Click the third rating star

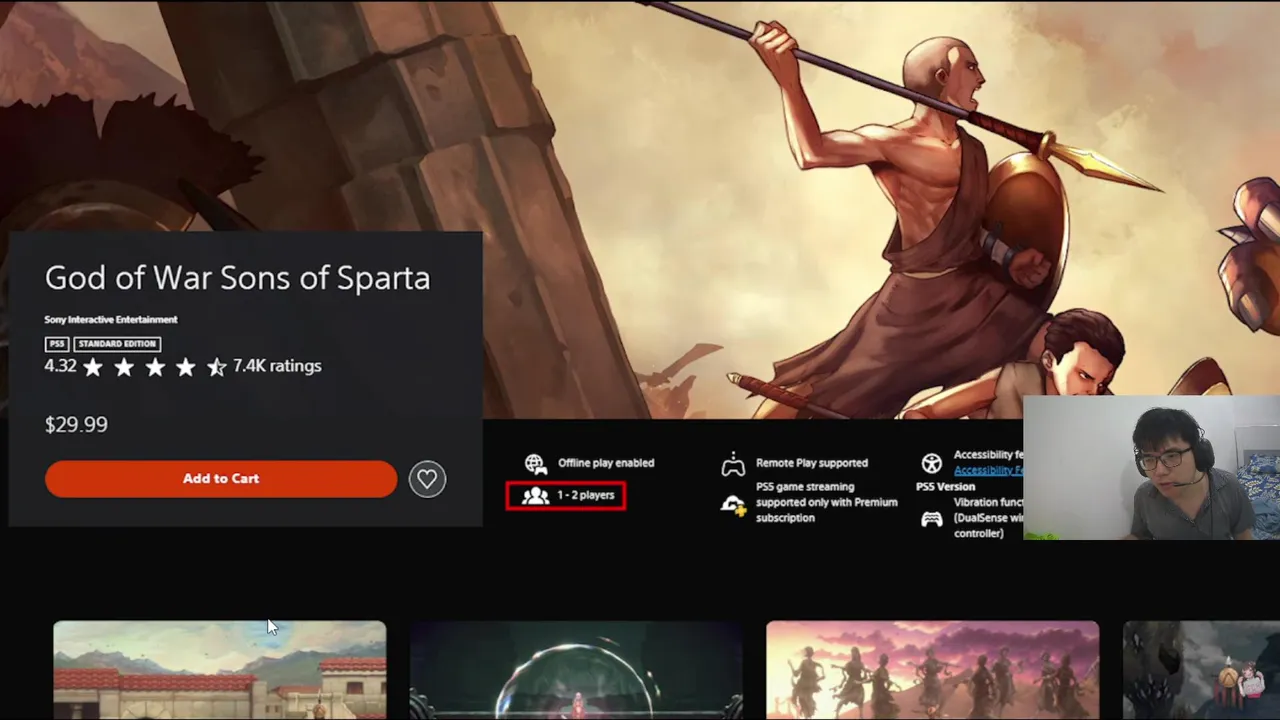[155, 367]
